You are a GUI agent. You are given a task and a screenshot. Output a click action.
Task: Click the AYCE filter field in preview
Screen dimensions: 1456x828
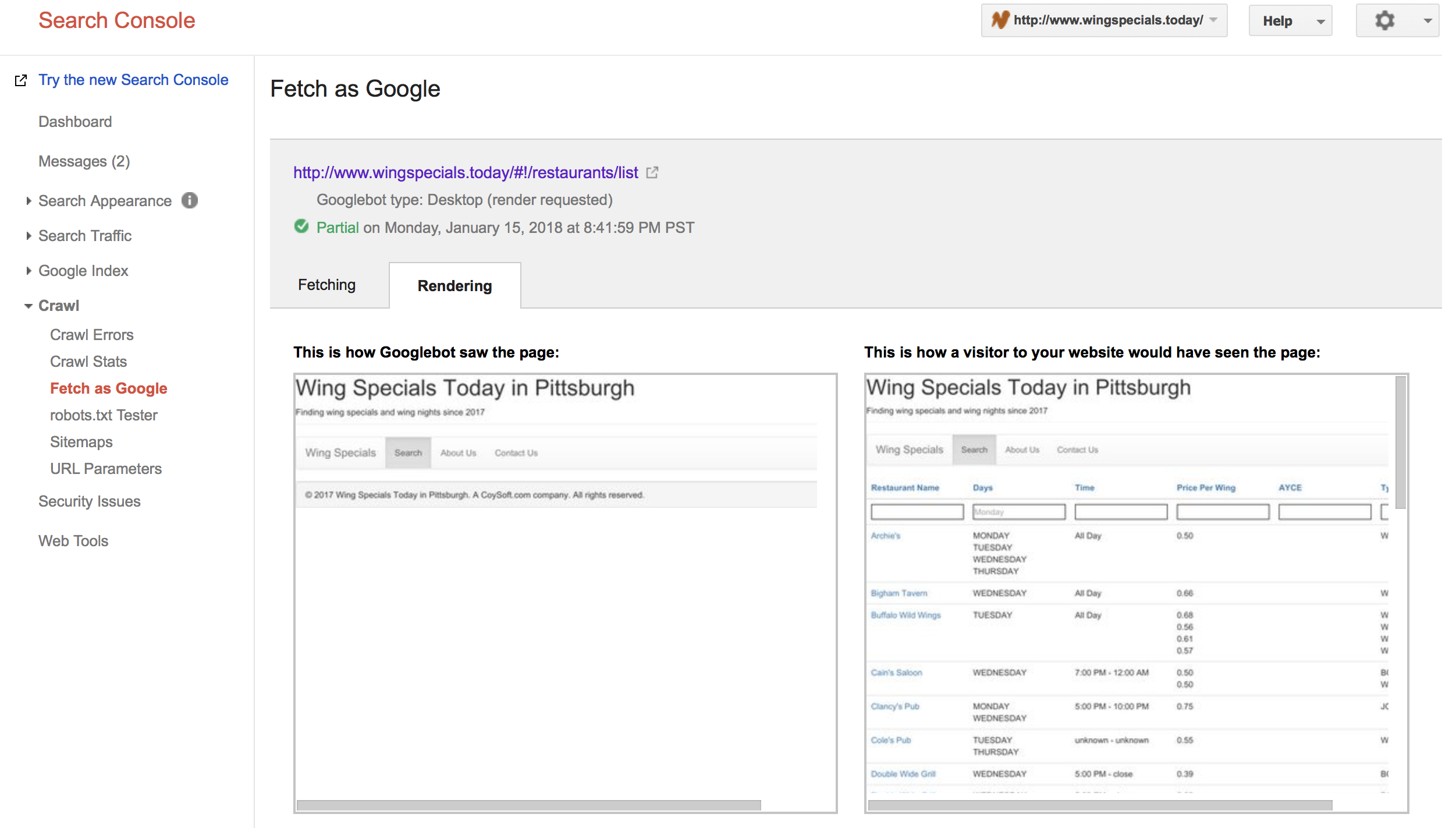(1324, 512)
